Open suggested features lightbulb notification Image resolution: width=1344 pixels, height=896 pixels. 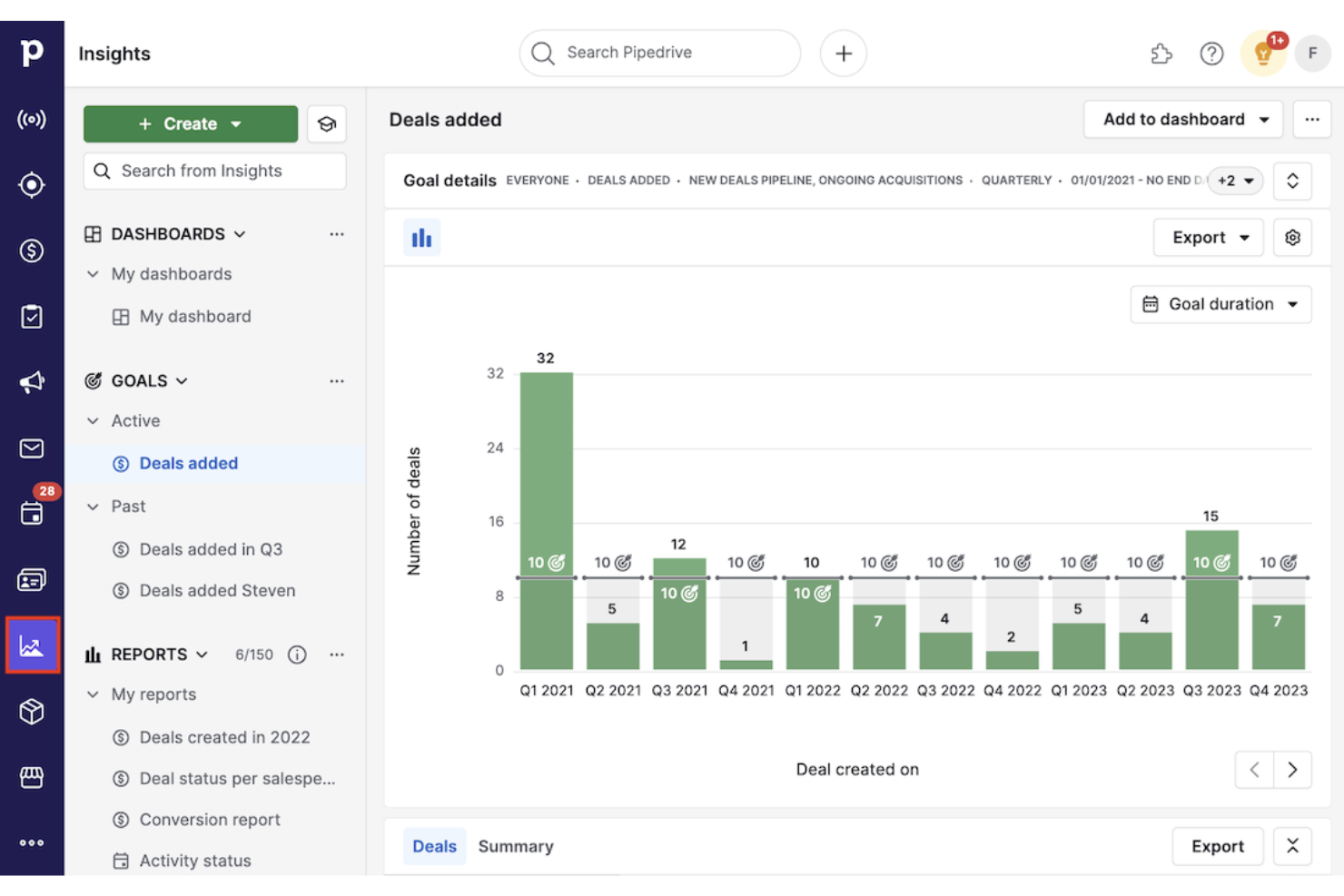coord(1263,53)
